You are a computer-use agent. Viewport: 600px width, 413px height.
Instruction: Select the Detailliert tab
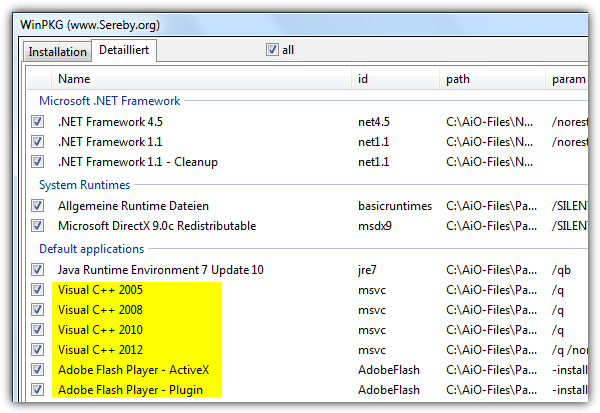124,50
